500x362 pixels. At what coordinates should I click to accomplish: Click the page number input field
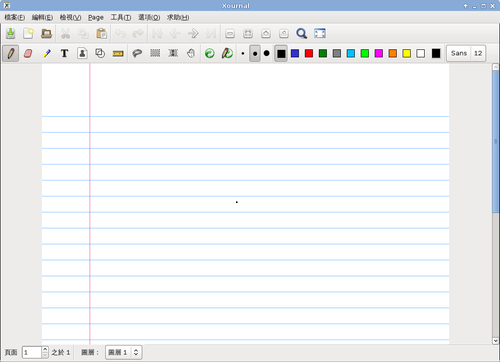click(x=32, y=352)
